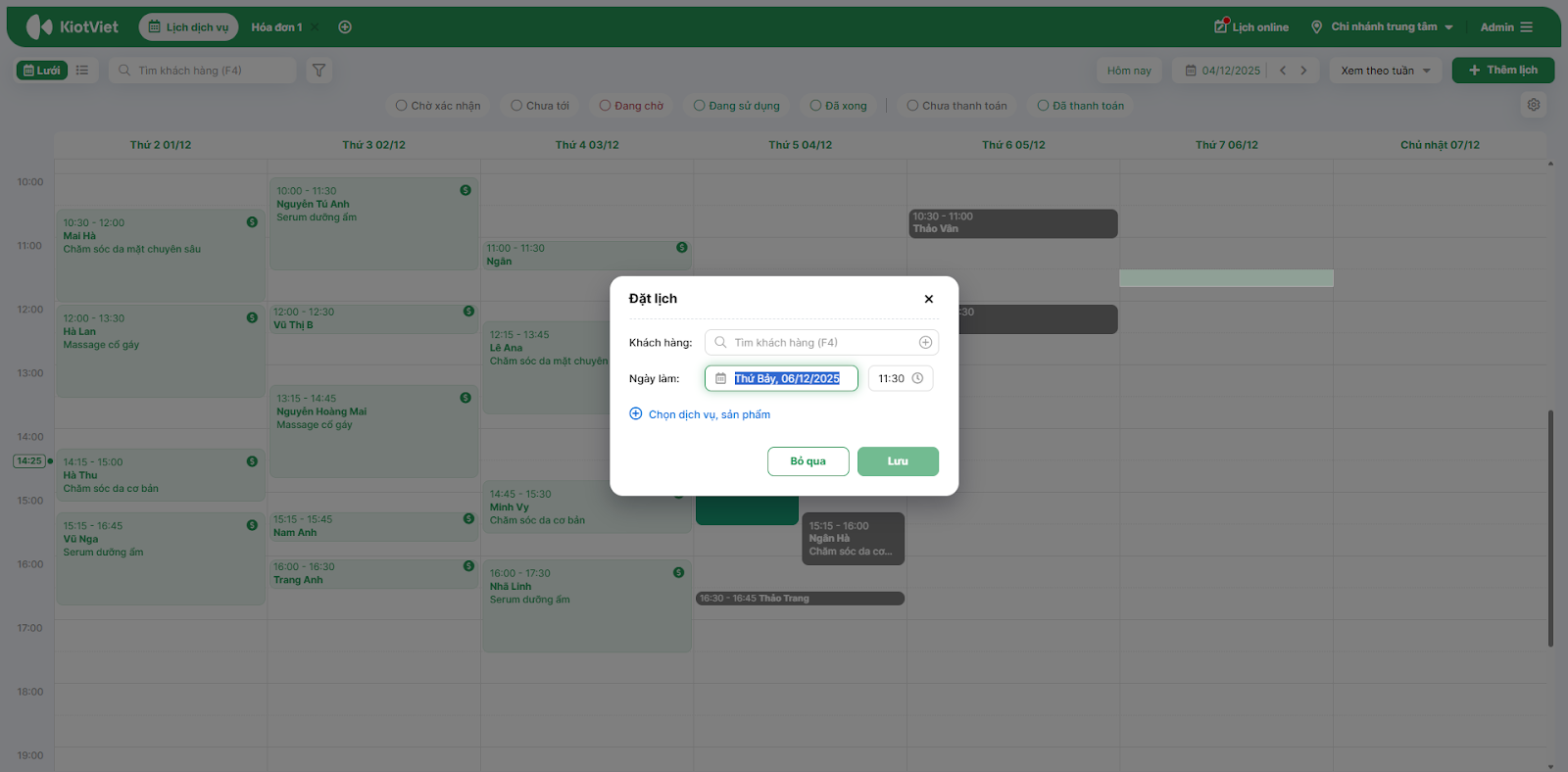Click the clock icon beside 11:30
1568x772 pixels.
(x=917, y=378)
